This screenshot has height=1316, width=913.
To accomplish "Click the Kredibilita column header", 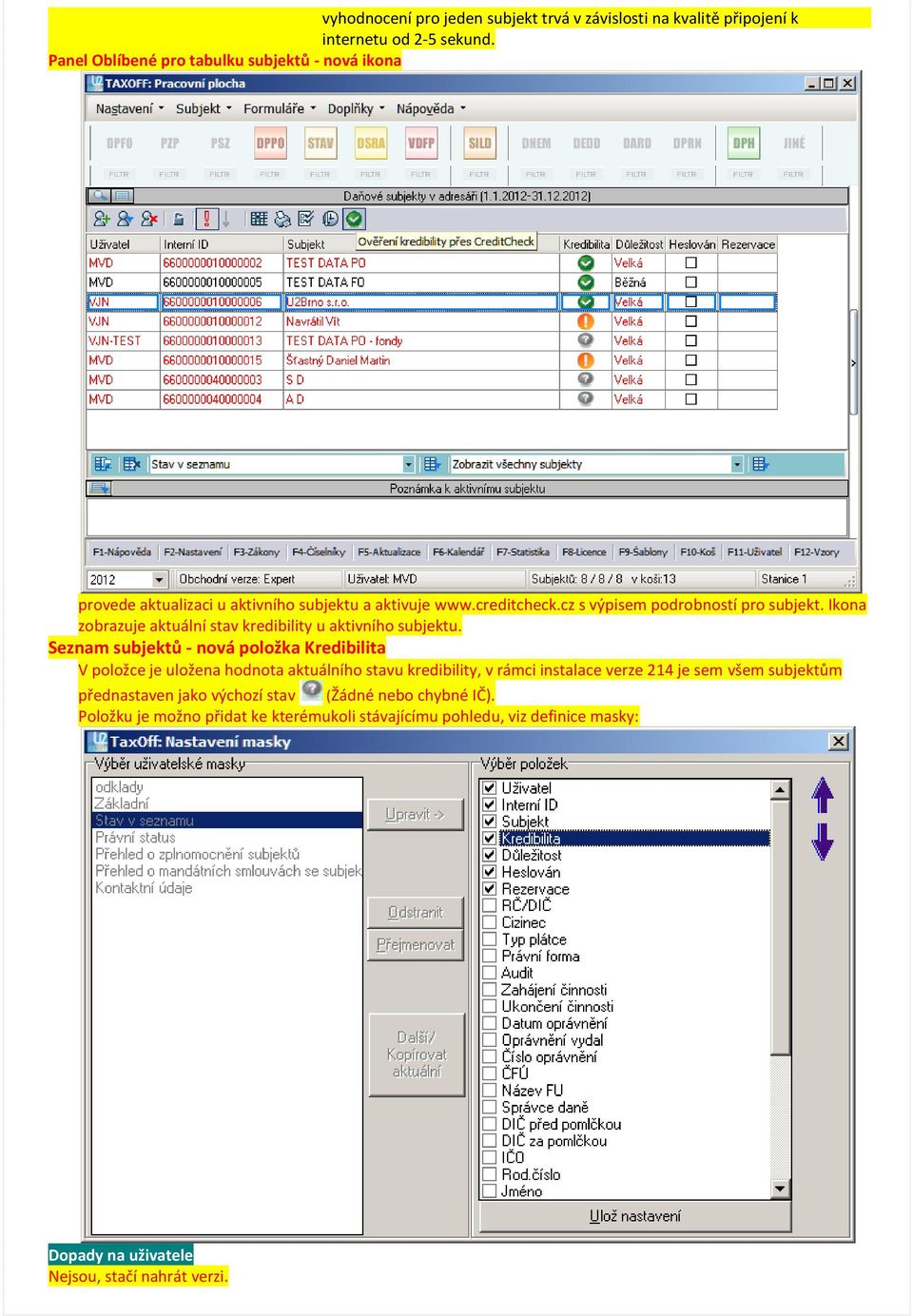I will 586,244.
